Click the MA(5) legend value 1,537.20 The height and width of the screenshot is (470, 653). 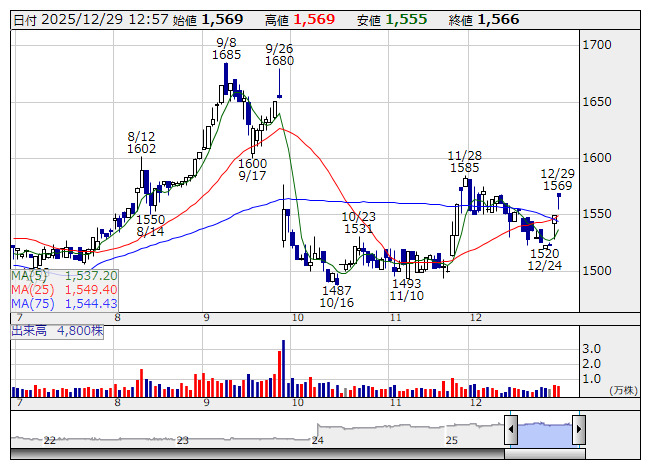[91, 276]
